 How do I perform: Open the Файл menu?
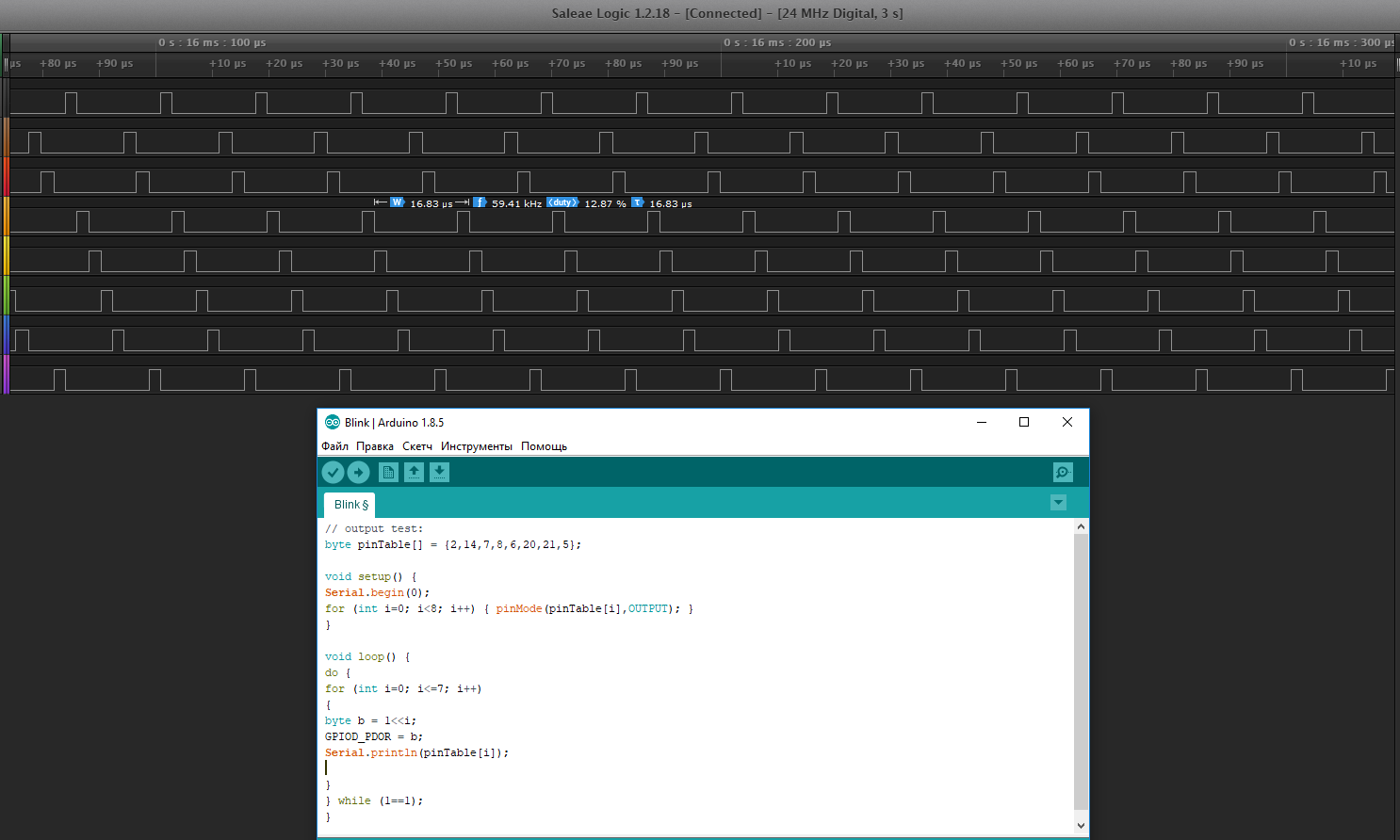tap(334, 446)
